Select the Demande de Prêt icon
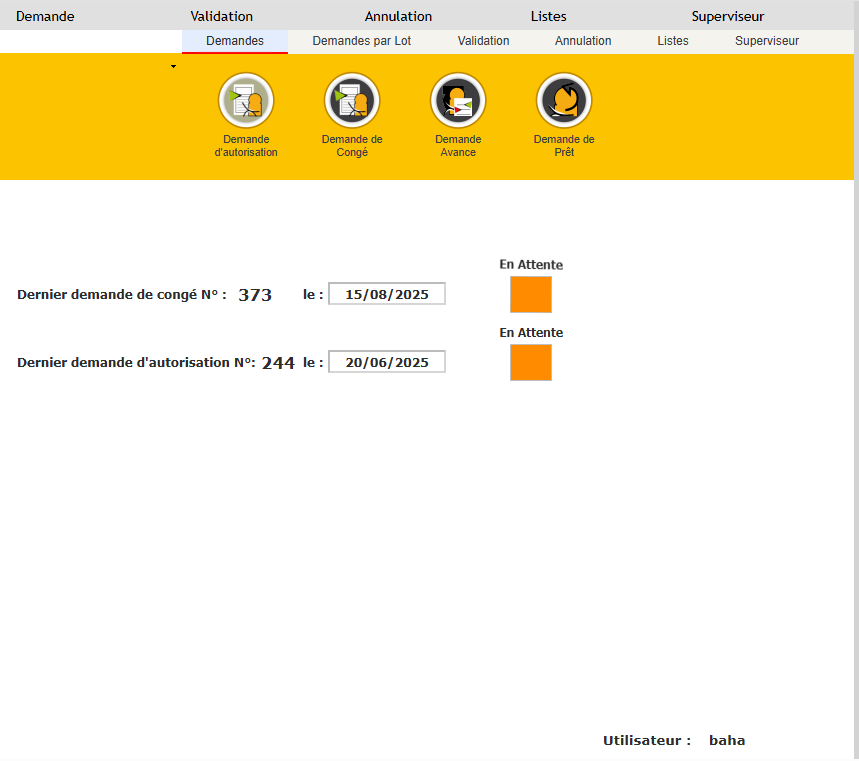The width and height of the screenshot is (859, 761). click(564, 100)
